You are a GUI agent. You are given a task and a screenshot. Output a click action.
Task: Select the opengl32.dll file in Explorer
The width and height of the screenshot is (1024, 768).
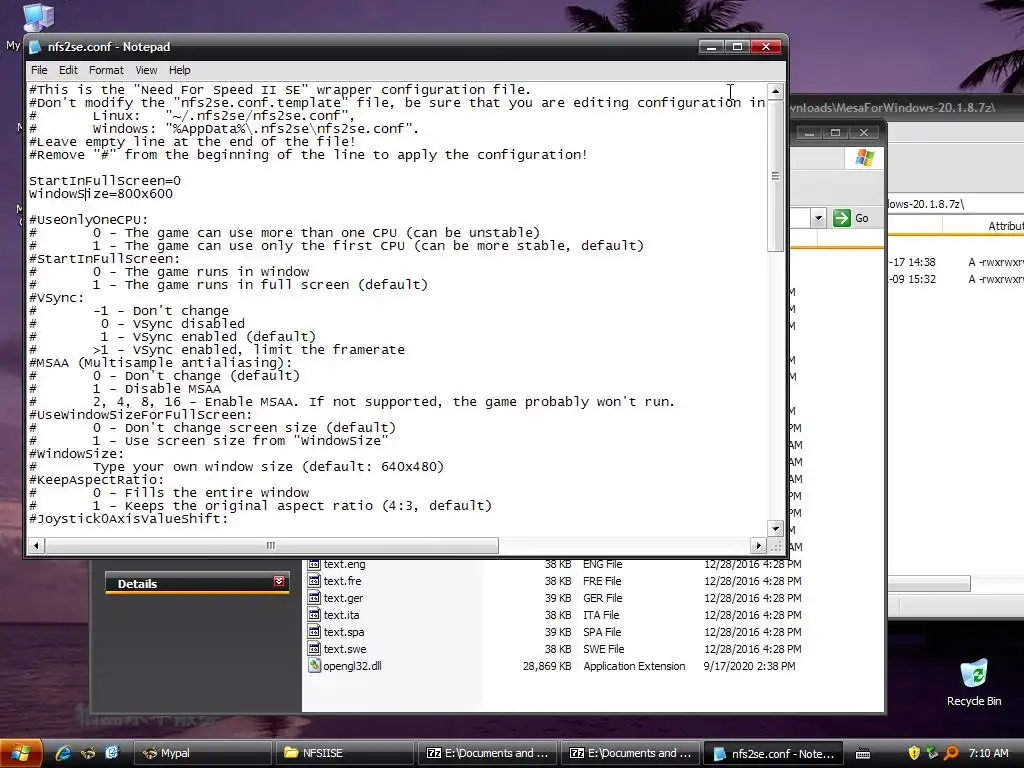pyautogui.click(x=352, y=666)
